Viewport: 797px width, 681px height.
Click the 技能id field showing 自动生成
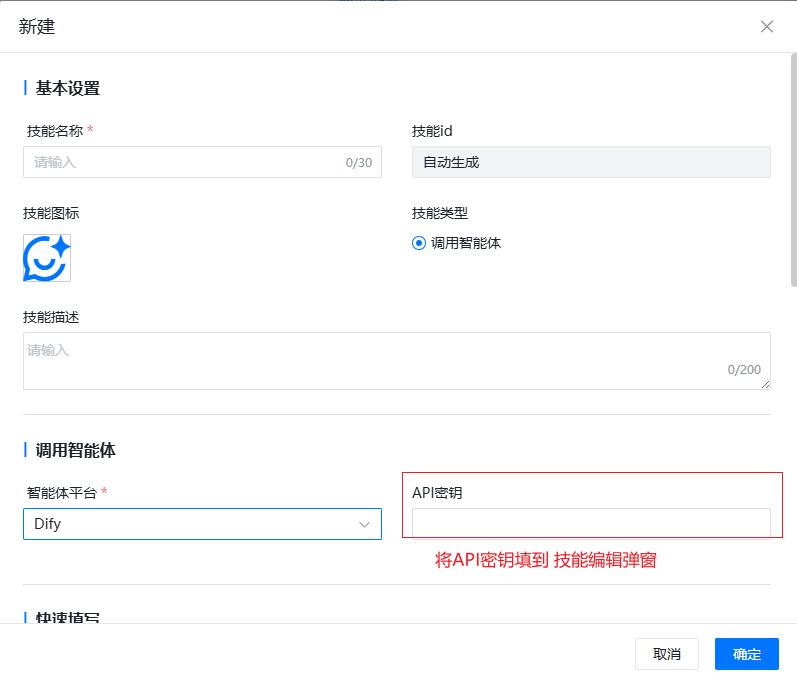590,162
